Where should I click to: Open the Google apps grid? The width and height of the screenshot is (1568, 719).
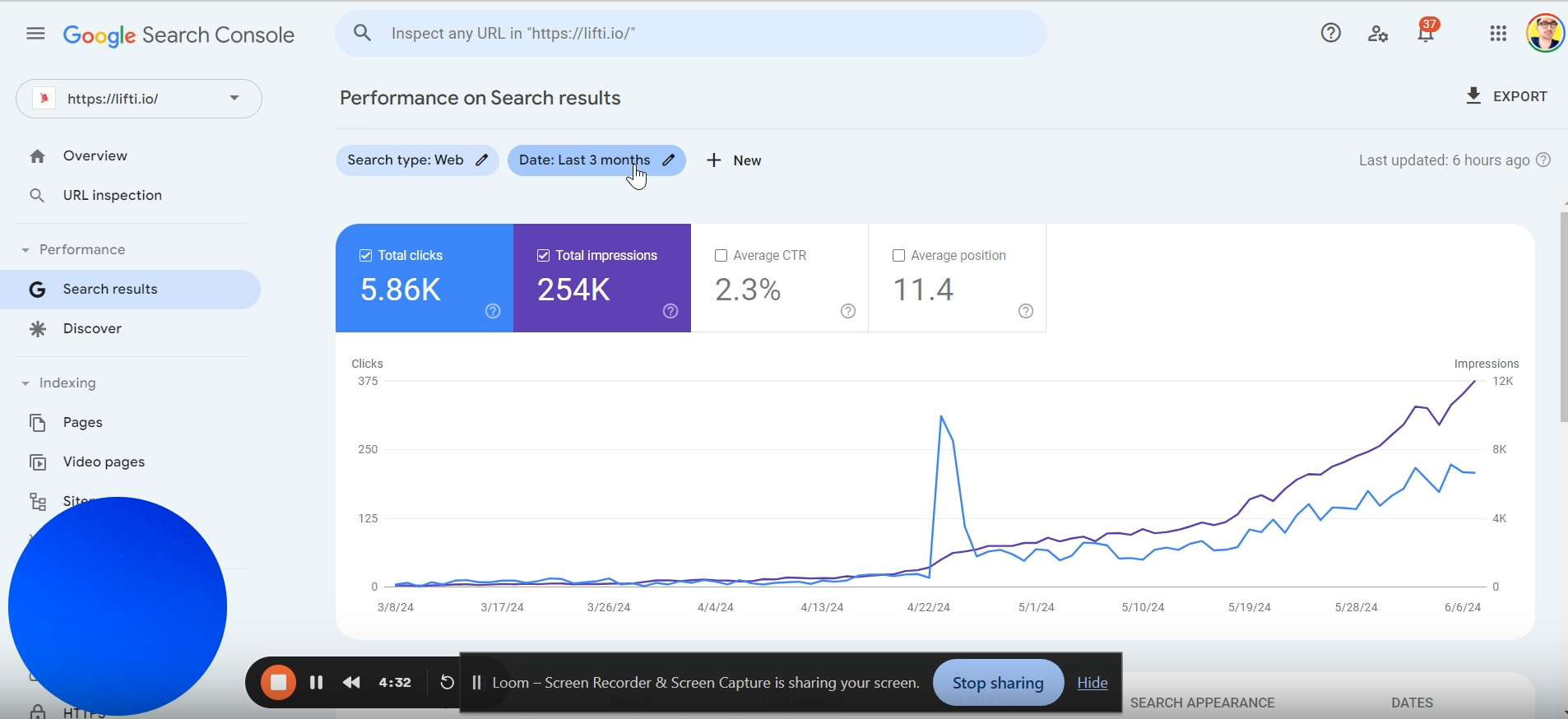1498,34
